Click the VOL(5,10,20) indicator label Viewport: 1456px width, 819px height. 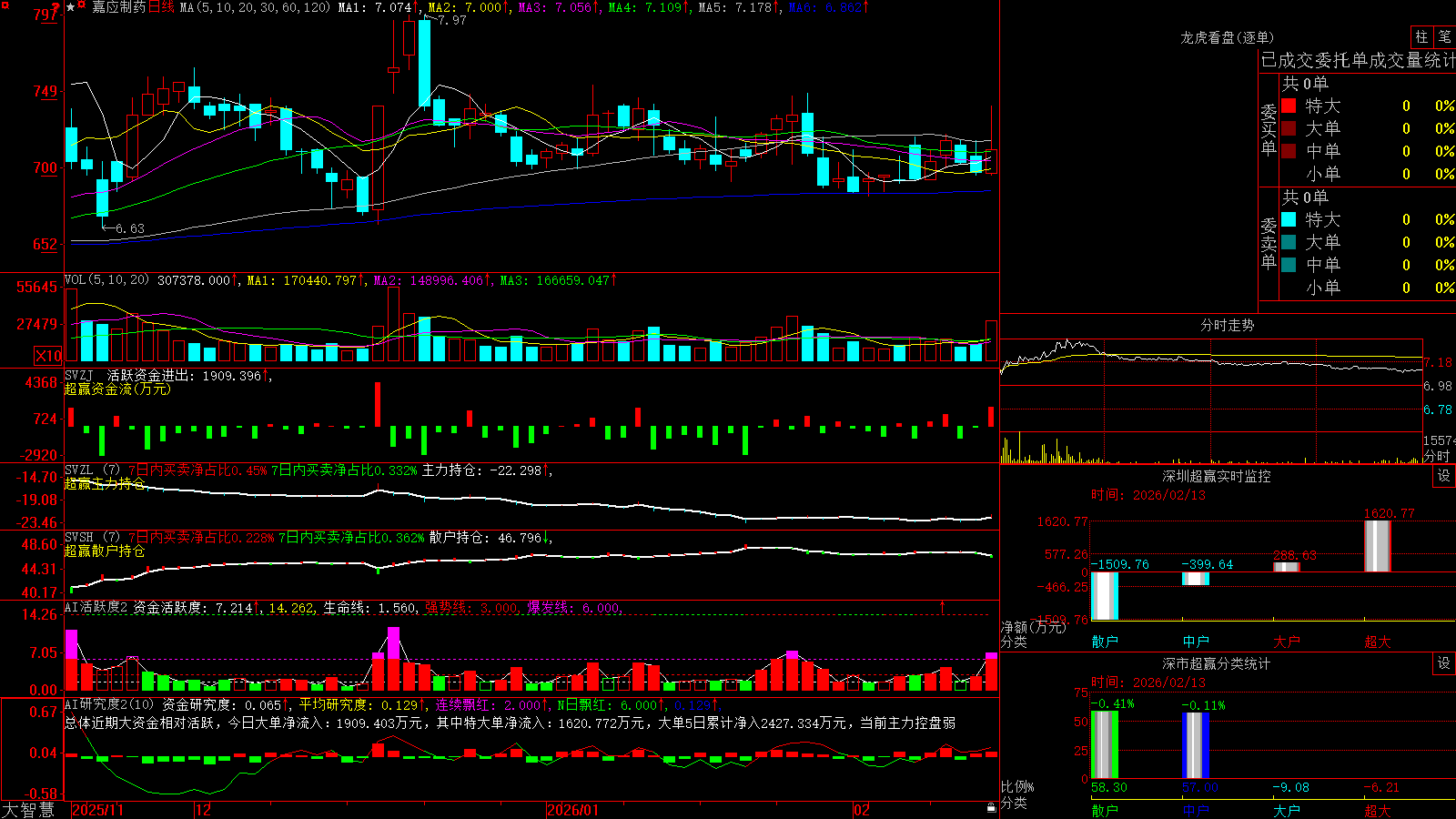pyautogui.click(x=107, y=280)
